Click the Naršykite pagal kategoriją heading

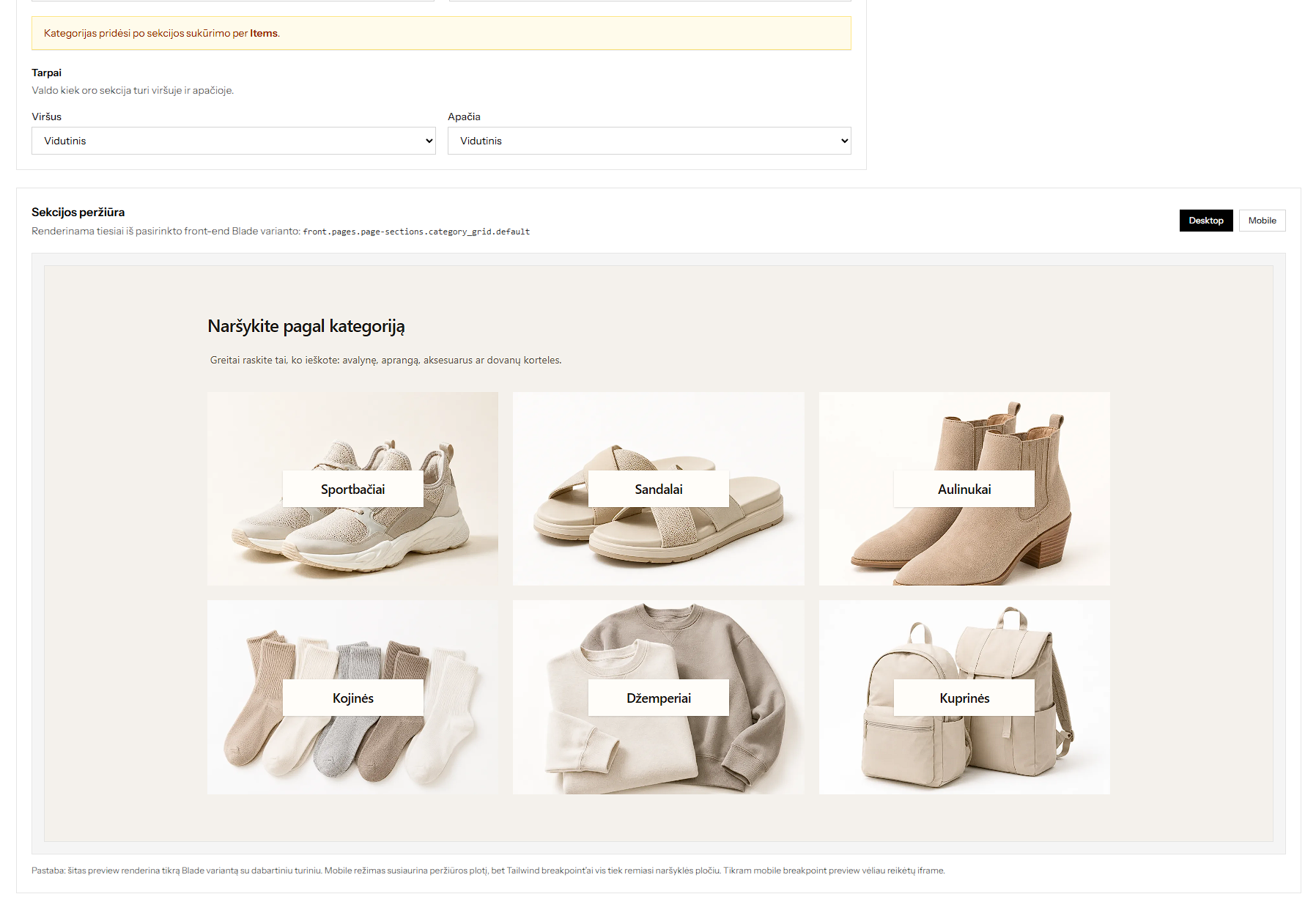[306, 326]
